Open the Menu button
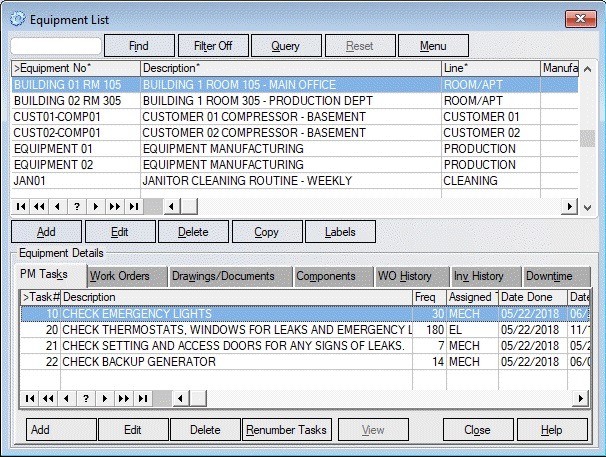Image resolution: width=606 pixels, height=457 pixels. (433, 46)
